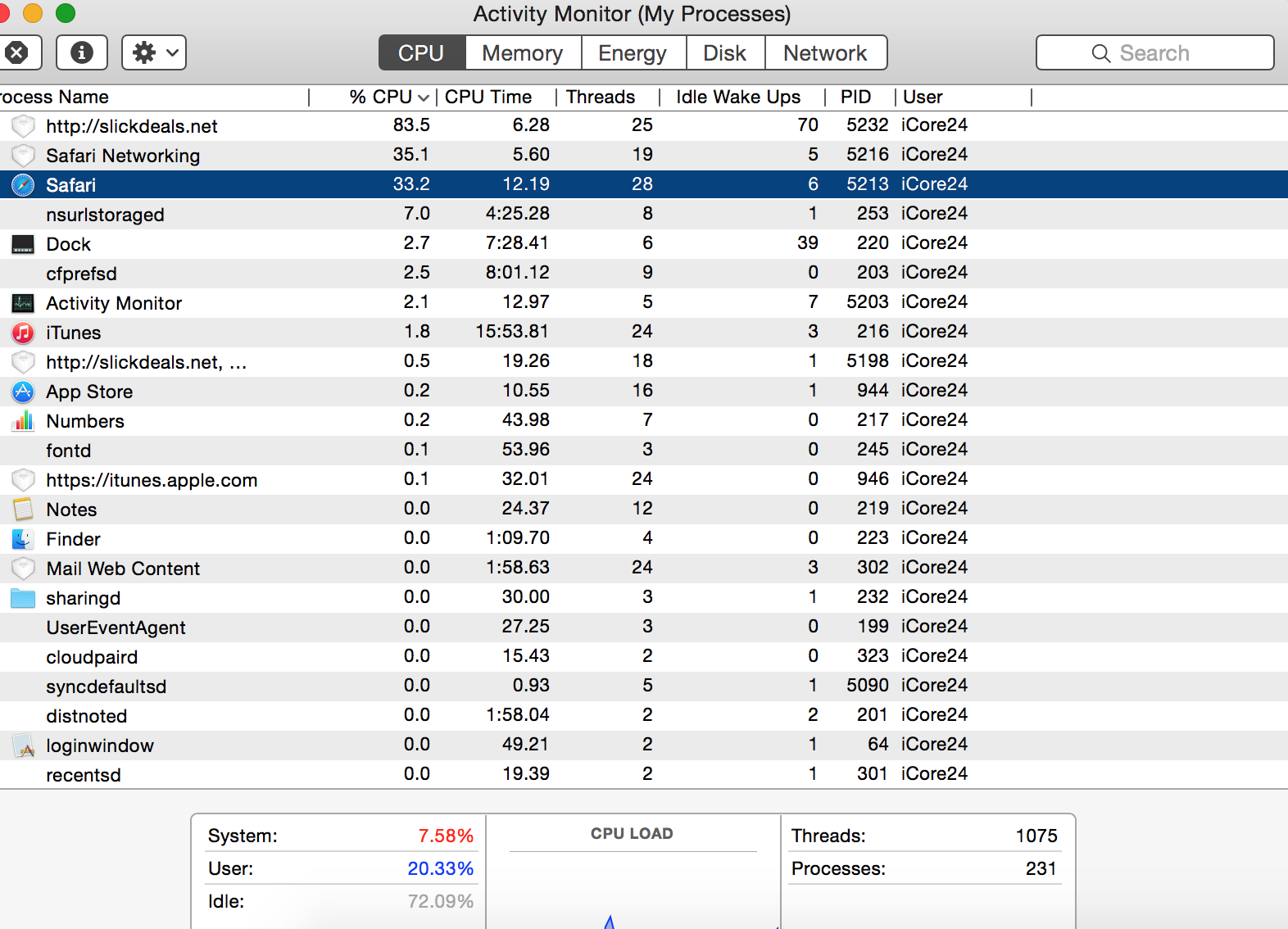Click the Activity Monitor process icon

23,303
